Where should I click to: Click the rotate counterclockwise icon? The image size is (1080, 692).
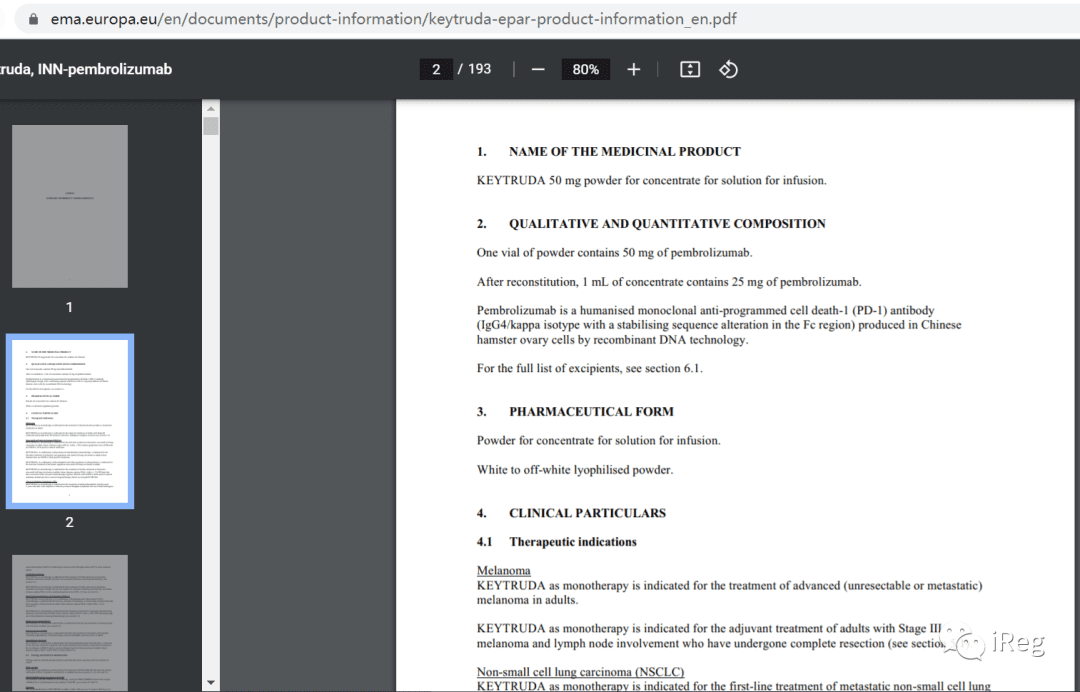coord(729,70)
